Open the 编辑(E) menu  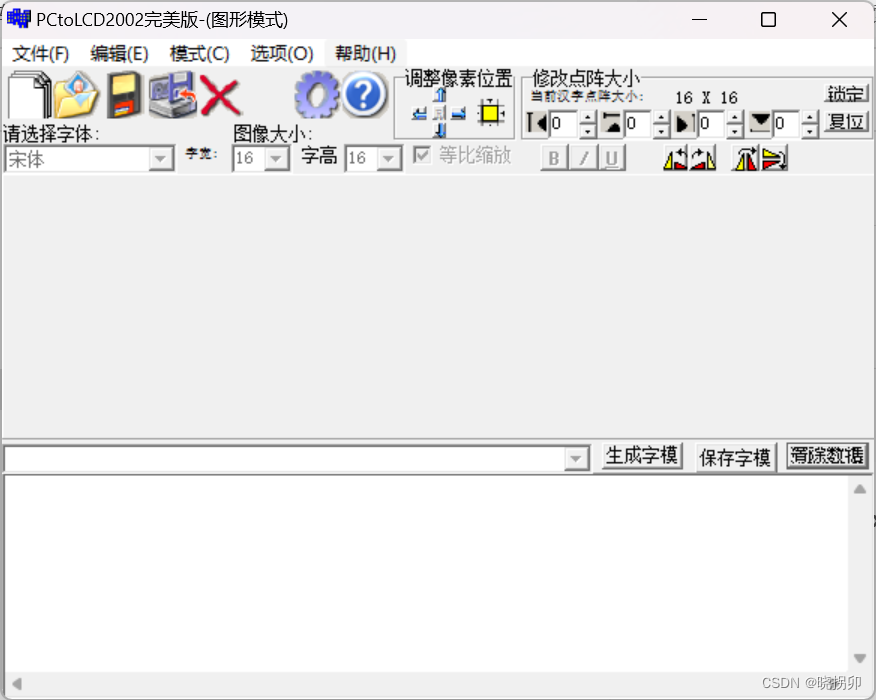click(x=120, y=54)
